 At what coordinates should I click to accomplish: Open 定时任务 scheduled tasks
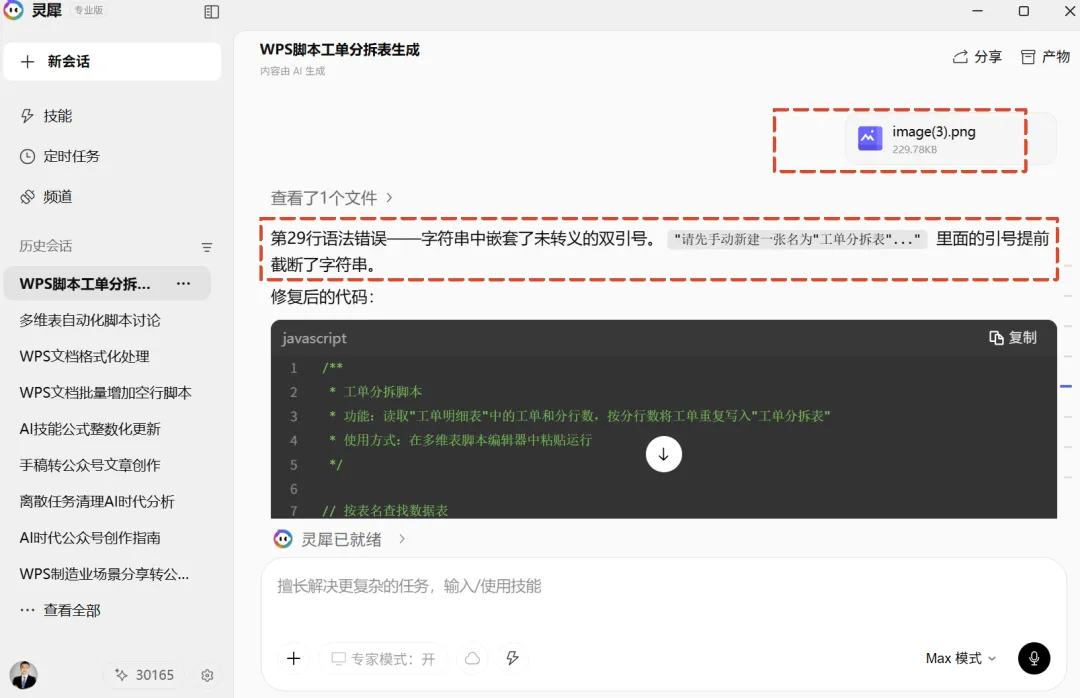60,156
